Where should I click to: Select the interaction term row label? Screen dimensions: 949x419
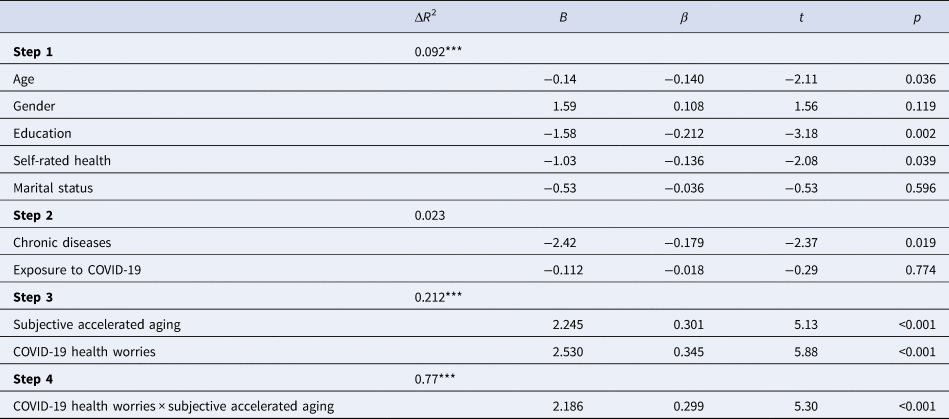pyautogui.click(x=174, y=404)
